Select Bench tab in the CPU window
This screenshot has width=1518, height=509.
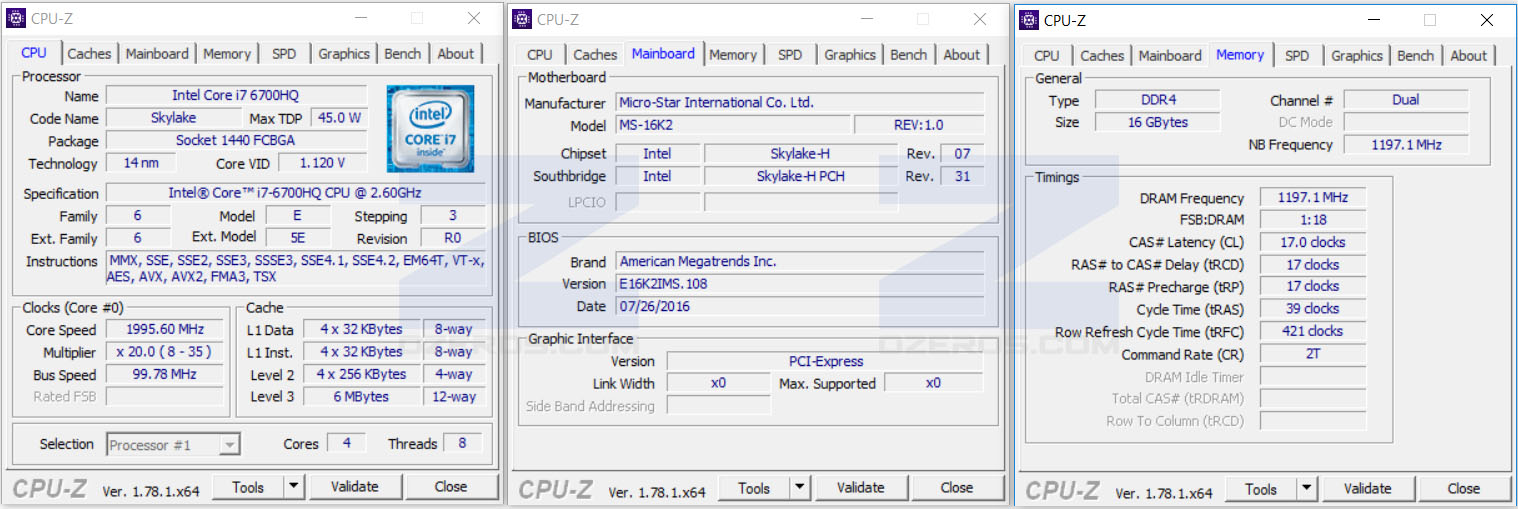click(403, 54)
